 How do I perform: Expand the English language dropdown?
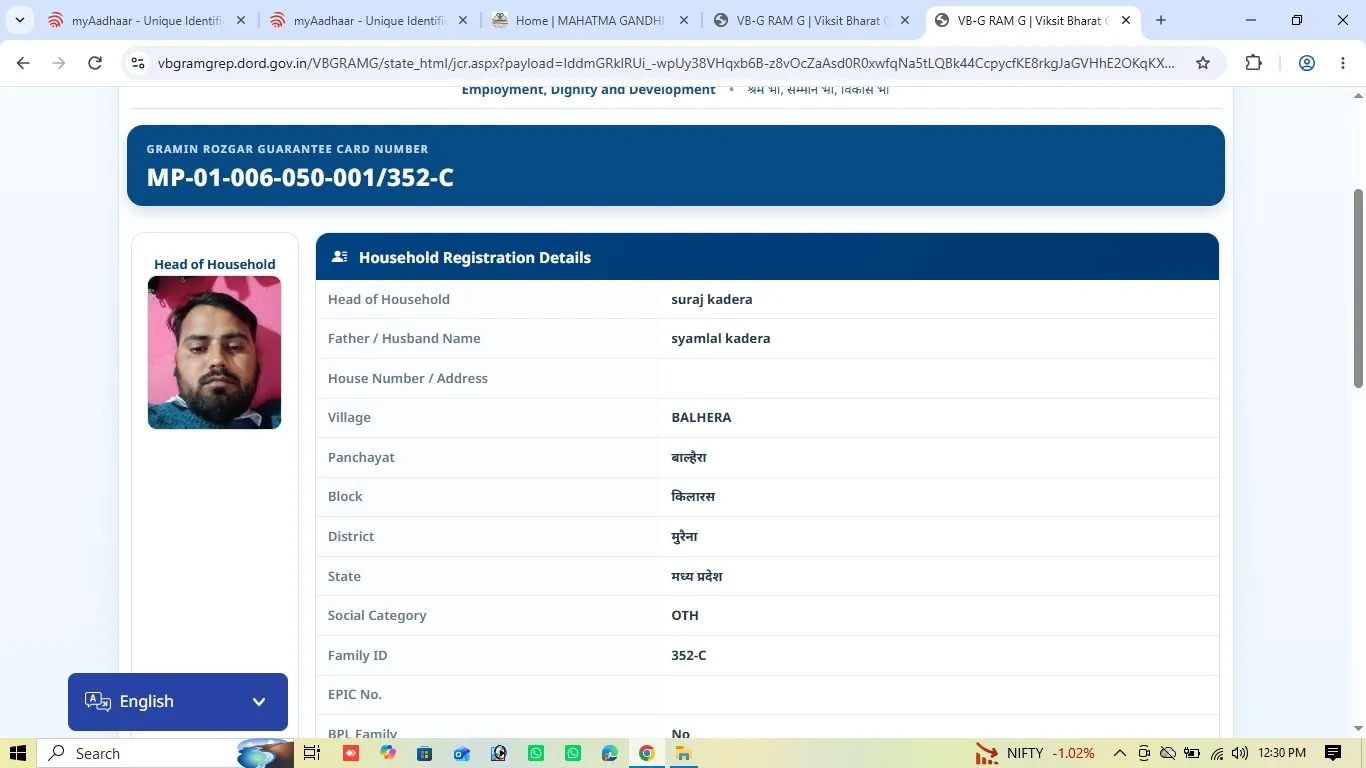(178, 702)
